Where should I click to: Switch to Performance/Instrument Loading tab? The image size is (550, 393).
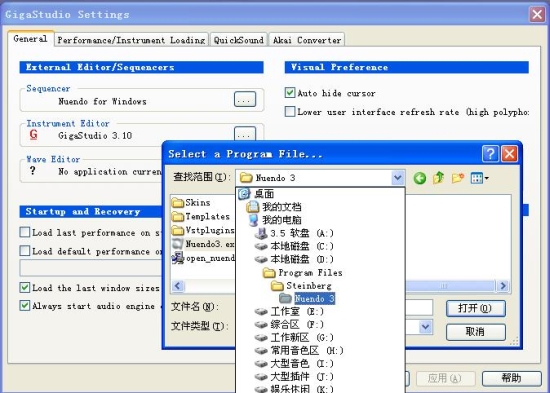131,40
